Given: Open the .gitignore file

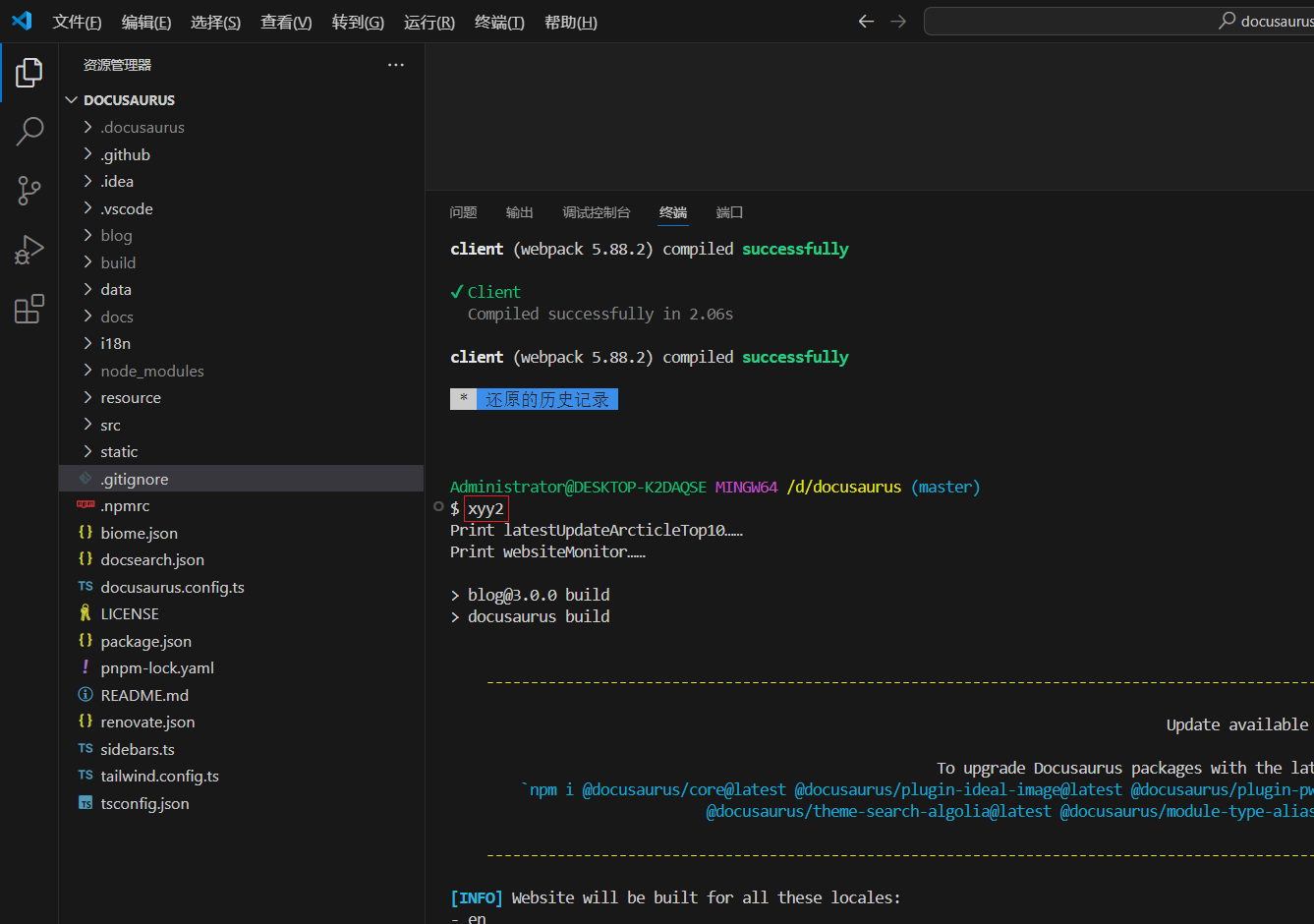Looking at the screenshot, I should tap(241, 479).
